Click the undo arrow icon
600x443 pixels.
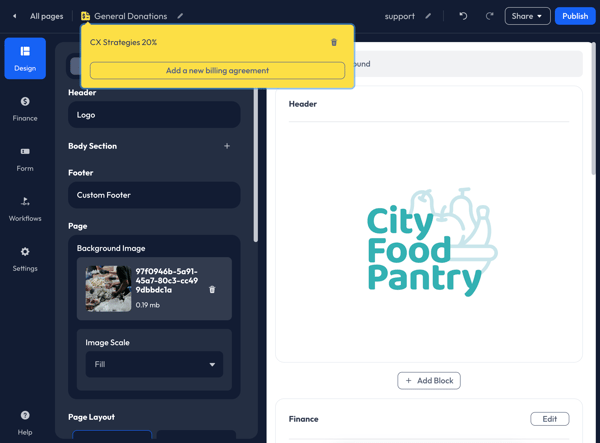point(463,16)
